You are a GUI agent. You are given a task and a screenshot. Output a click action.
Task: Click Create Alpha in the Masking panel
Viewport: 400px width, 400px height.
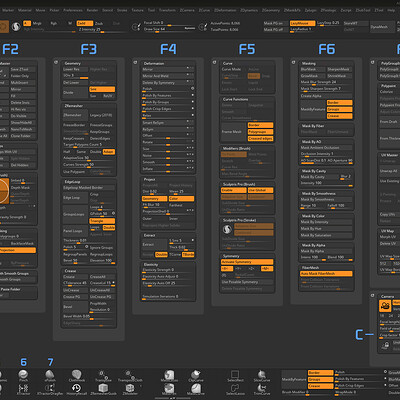point(326,96)
